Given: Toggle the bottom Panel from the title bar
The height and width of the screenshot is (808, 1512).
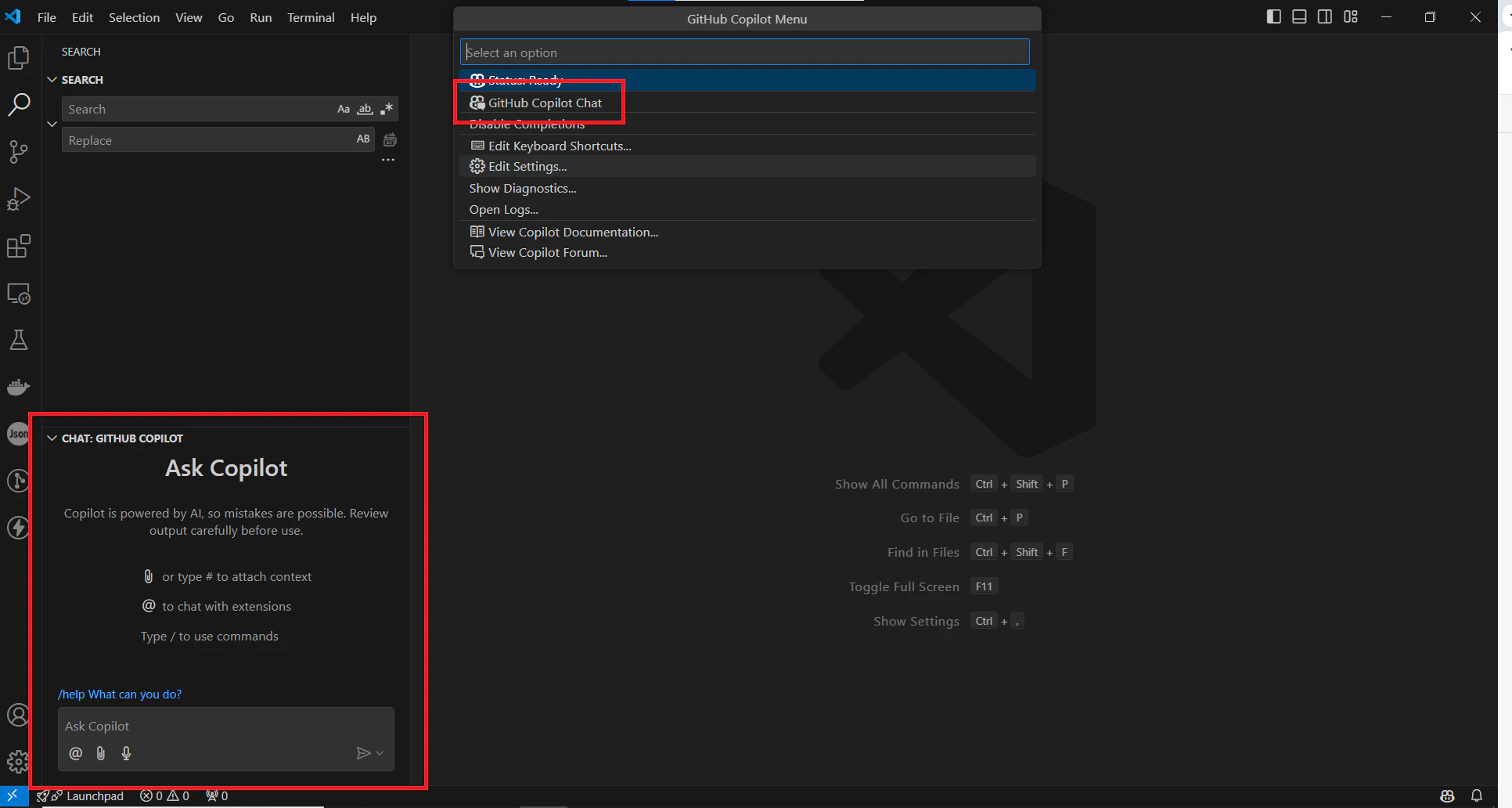Looking at the screenshot, I should pyautogui.click(x=1299, y=16).
